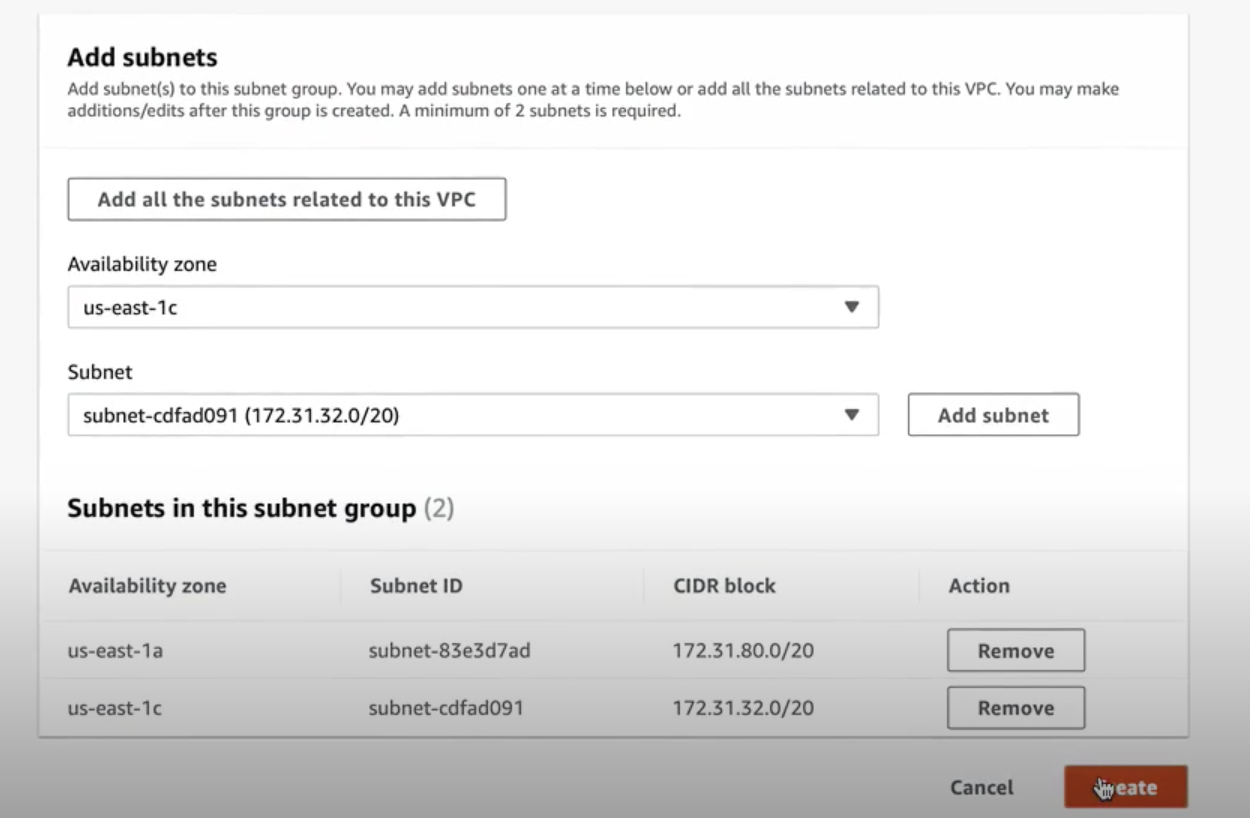Open the subnet-cdfad091 subnet selection box
1250x818 pixels.
[x=472, y=415]
